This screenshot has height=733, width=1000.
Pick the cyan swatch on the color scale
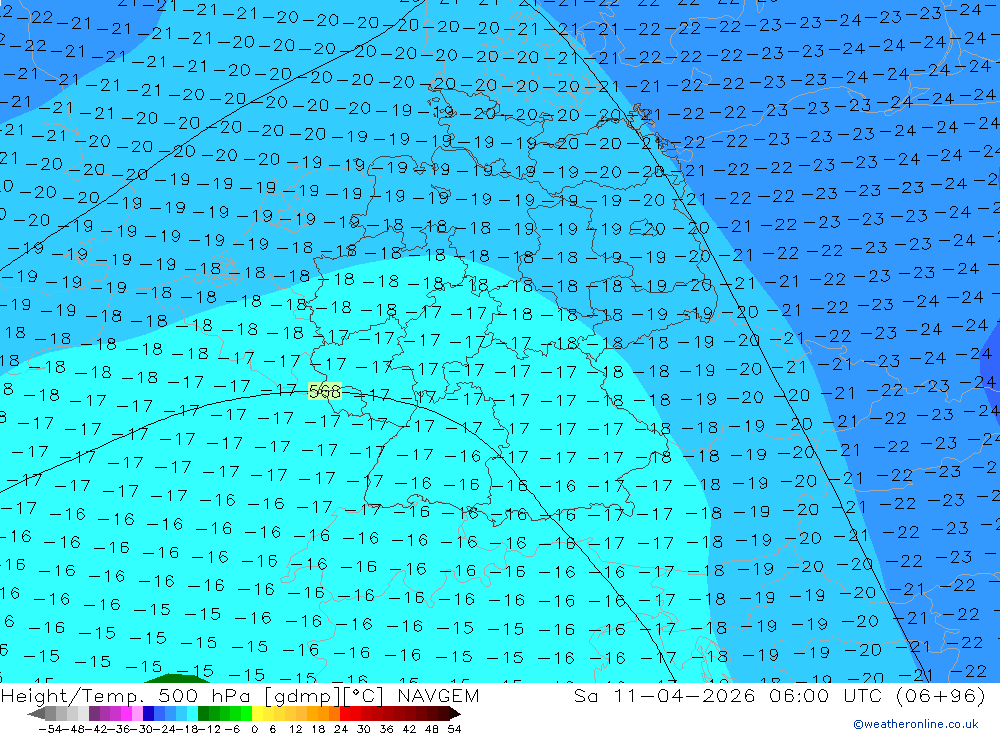pyautogui.click(x=192, y=714)
